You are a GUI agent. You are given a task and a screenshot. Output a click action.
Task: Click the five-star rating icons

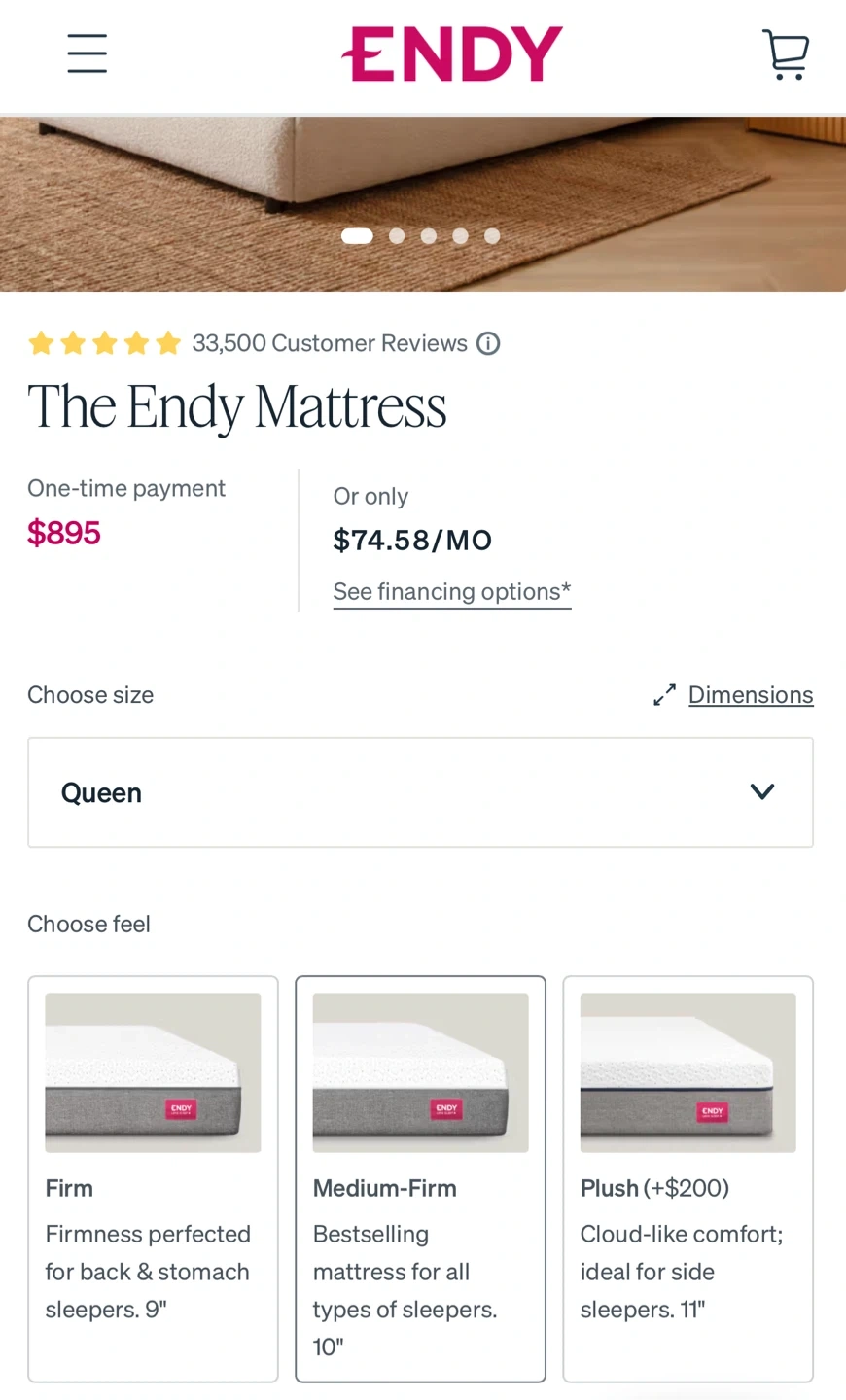pos(105,343)
